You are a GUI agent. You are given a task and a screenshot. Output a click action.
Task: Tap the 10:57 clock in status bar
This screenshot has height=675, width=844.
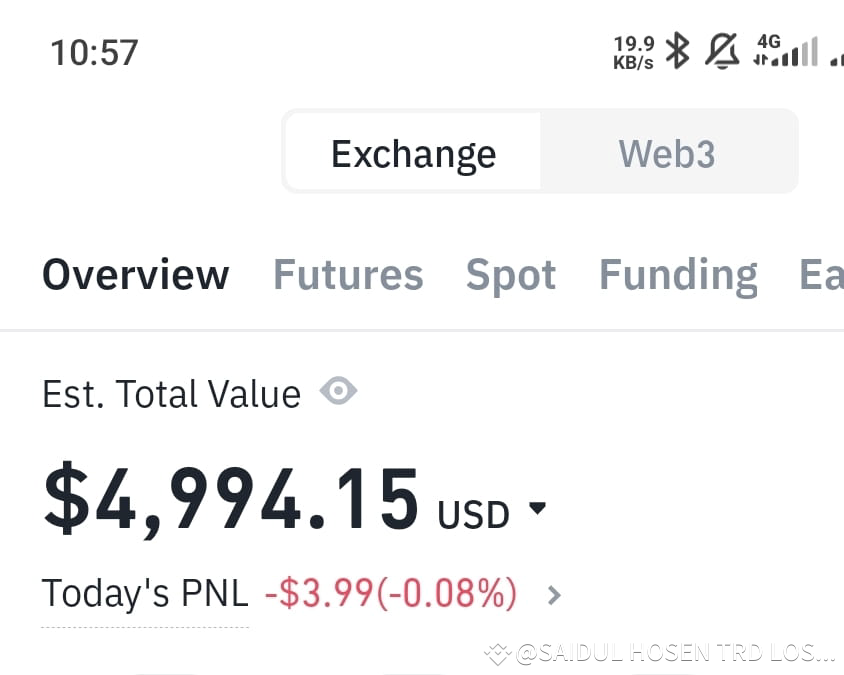click(x=94, y=52)
